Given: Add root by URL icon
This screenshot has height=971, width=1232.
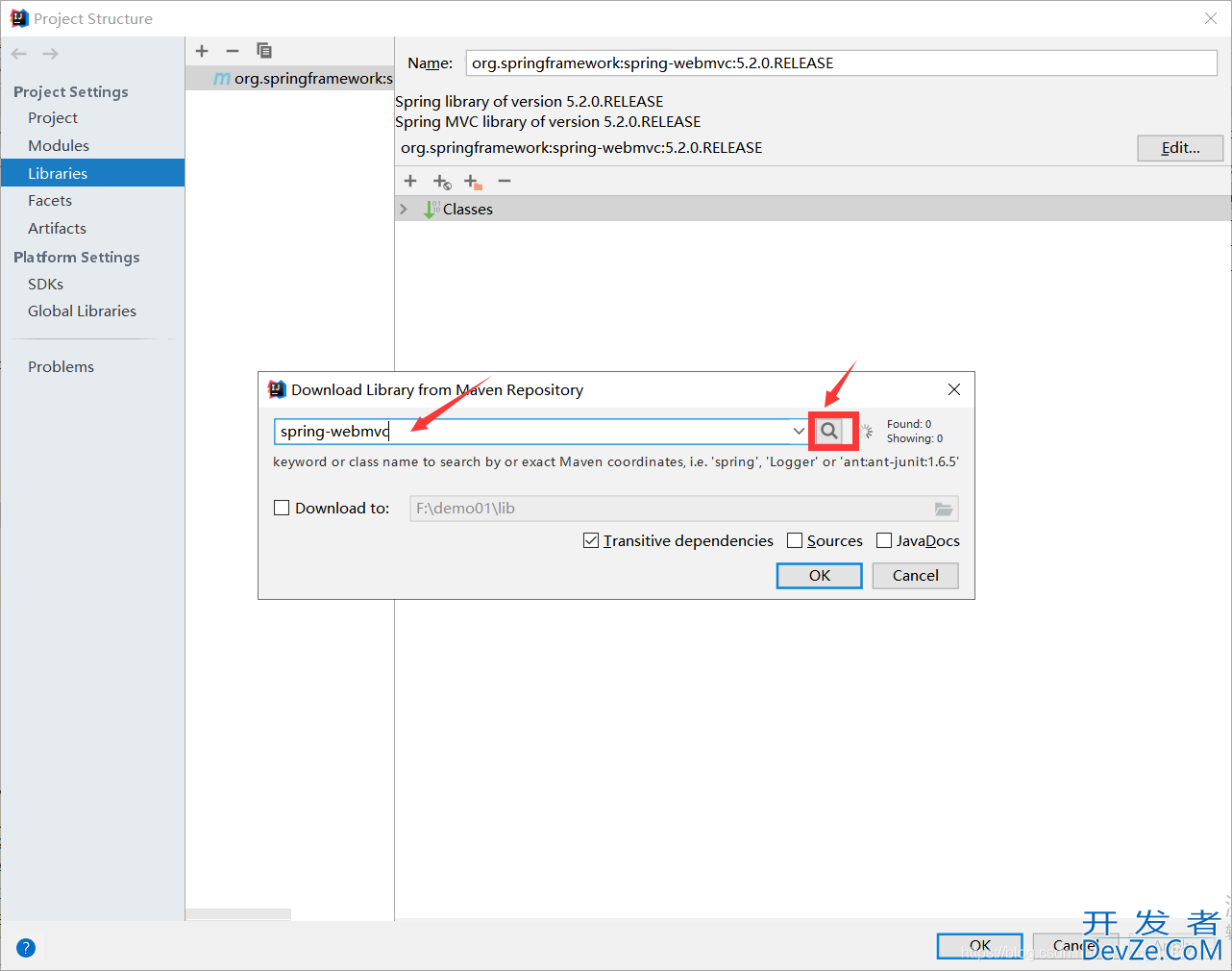Looking at the screenshot, I should (x=442, y=182).
